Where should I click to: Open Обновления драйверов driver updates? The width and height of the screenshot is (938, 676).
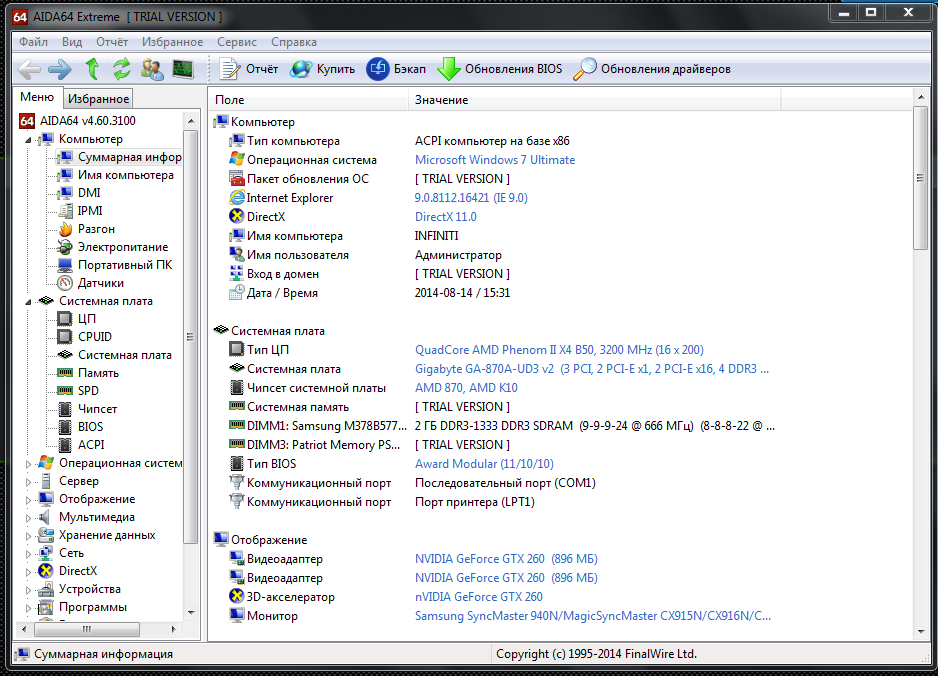click(652, 69)
